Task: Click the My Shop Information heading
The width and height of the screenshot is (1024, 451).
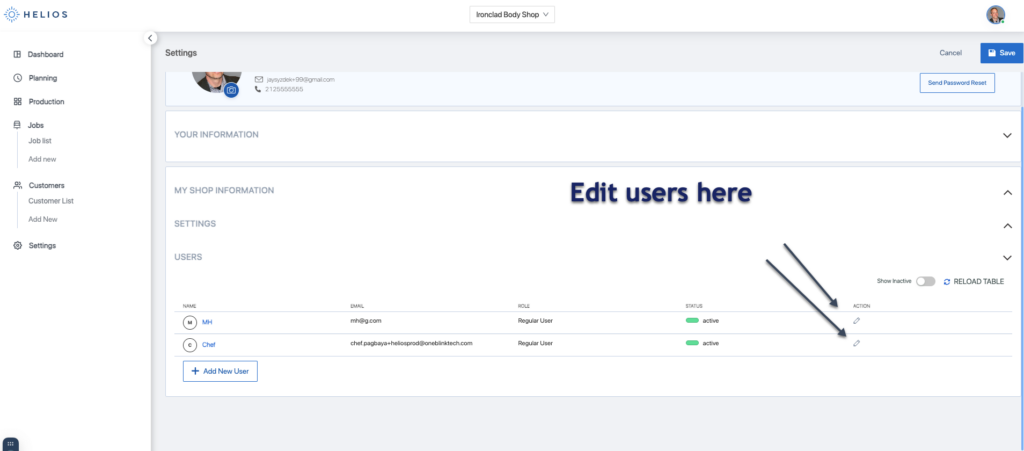Action: tap(224, 191)
